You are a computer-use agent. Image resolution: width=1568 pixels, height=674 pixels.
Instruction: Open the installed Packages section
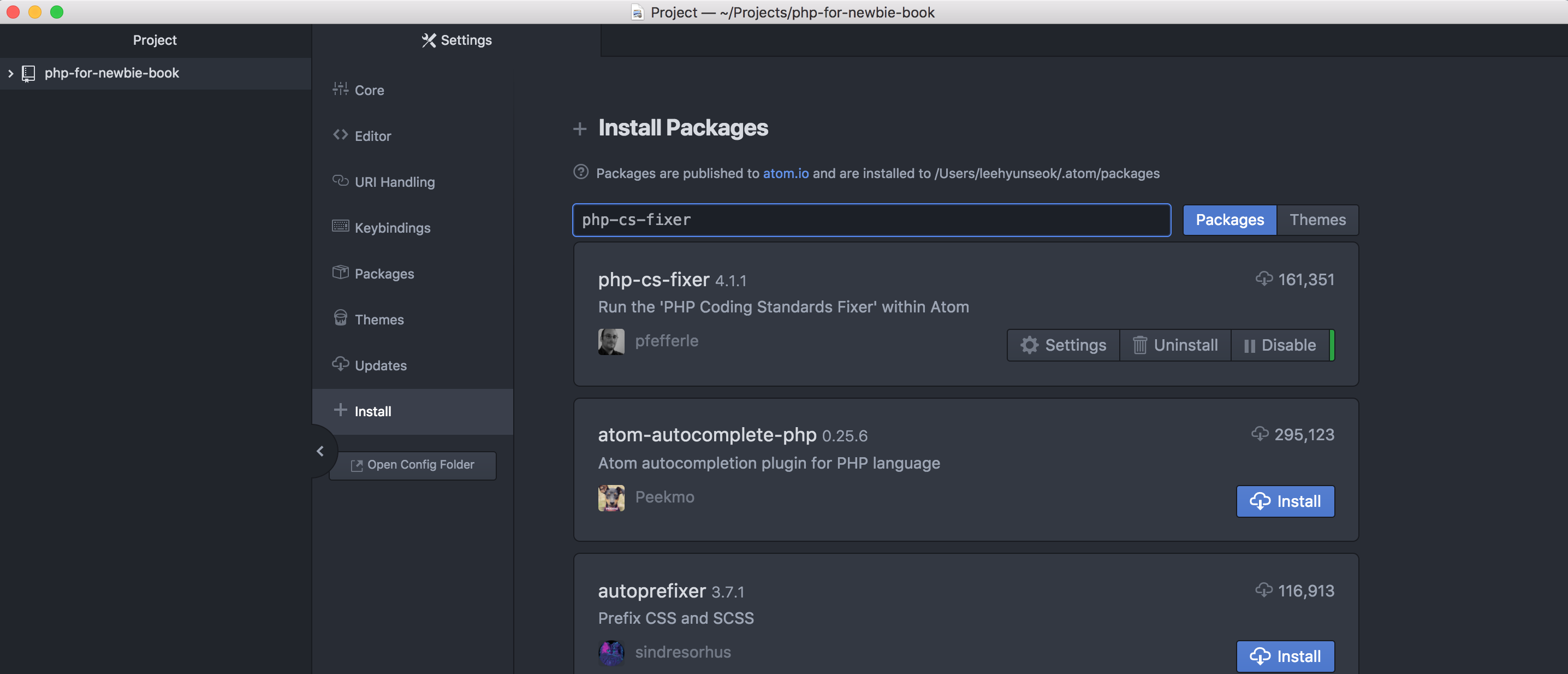point(385,274)
